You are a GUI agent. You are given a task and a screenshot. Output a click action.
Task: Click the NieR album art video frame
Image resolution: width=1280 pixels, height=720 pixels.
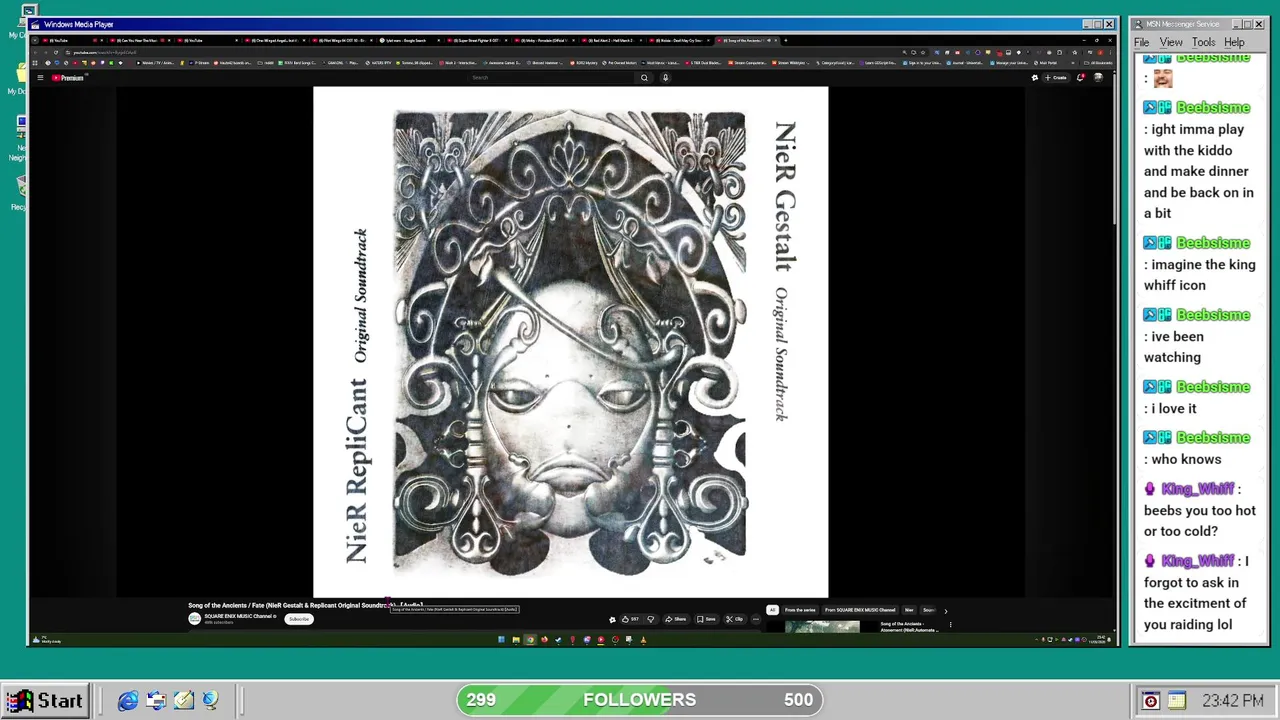click(x=570, y=342)
